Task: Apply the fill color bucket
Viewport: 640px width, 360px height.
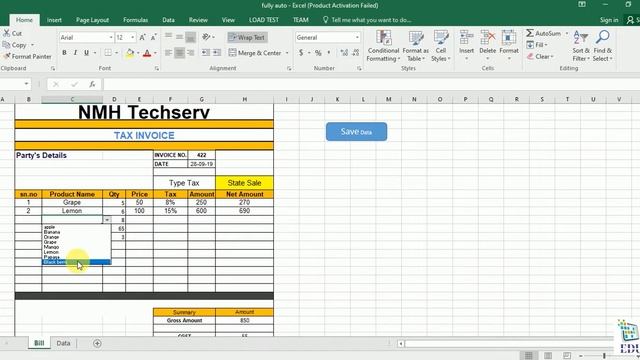Action: tap(130, 53)
